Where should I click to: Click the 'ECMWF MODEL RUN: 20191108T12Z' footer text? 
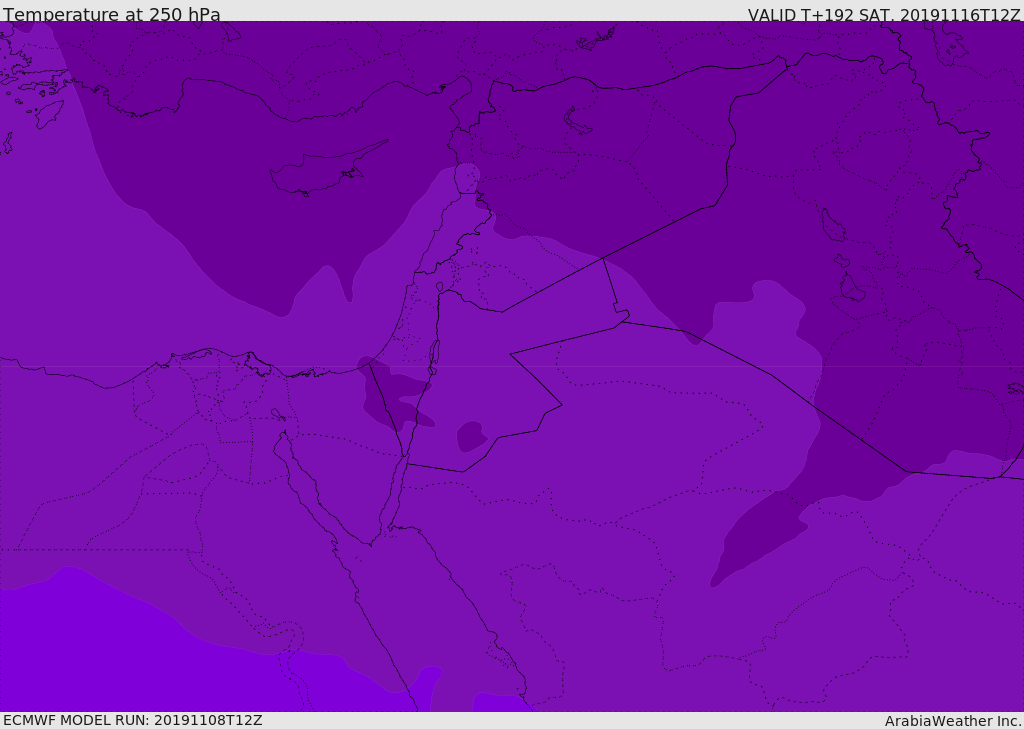(133, 720)
